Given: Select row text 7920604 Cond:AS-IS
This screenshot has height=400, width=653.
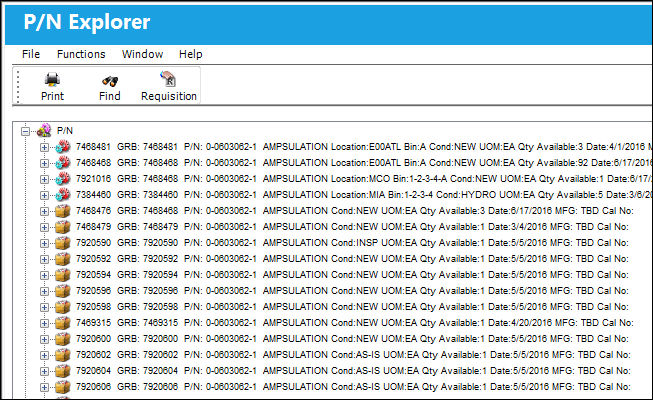Looking at the screenshot, I should click(x=353, y=371).
